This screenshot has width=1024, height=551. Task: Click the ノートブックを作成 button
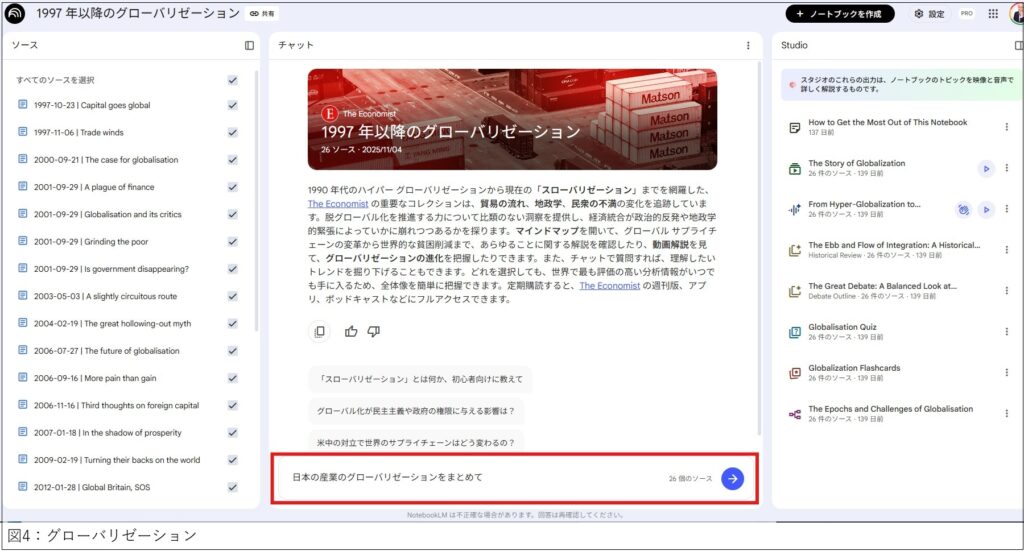839,14
